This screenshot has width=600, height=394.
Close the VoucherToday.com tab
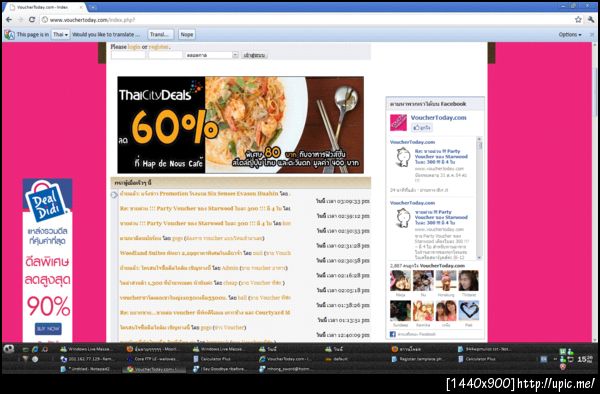point(82,7)
